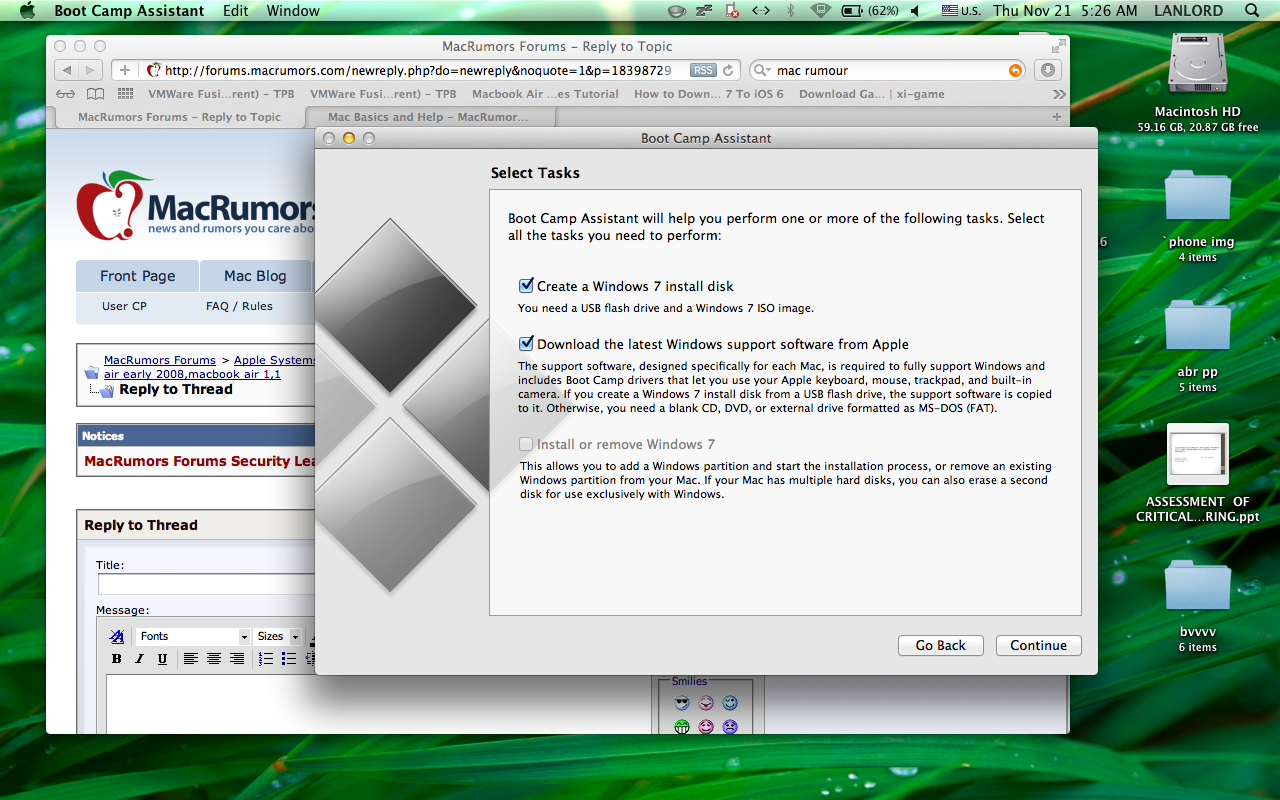Screen dimensions: 1280x800
Task: Click the Add Bookmark plus button
Action: 124,70
